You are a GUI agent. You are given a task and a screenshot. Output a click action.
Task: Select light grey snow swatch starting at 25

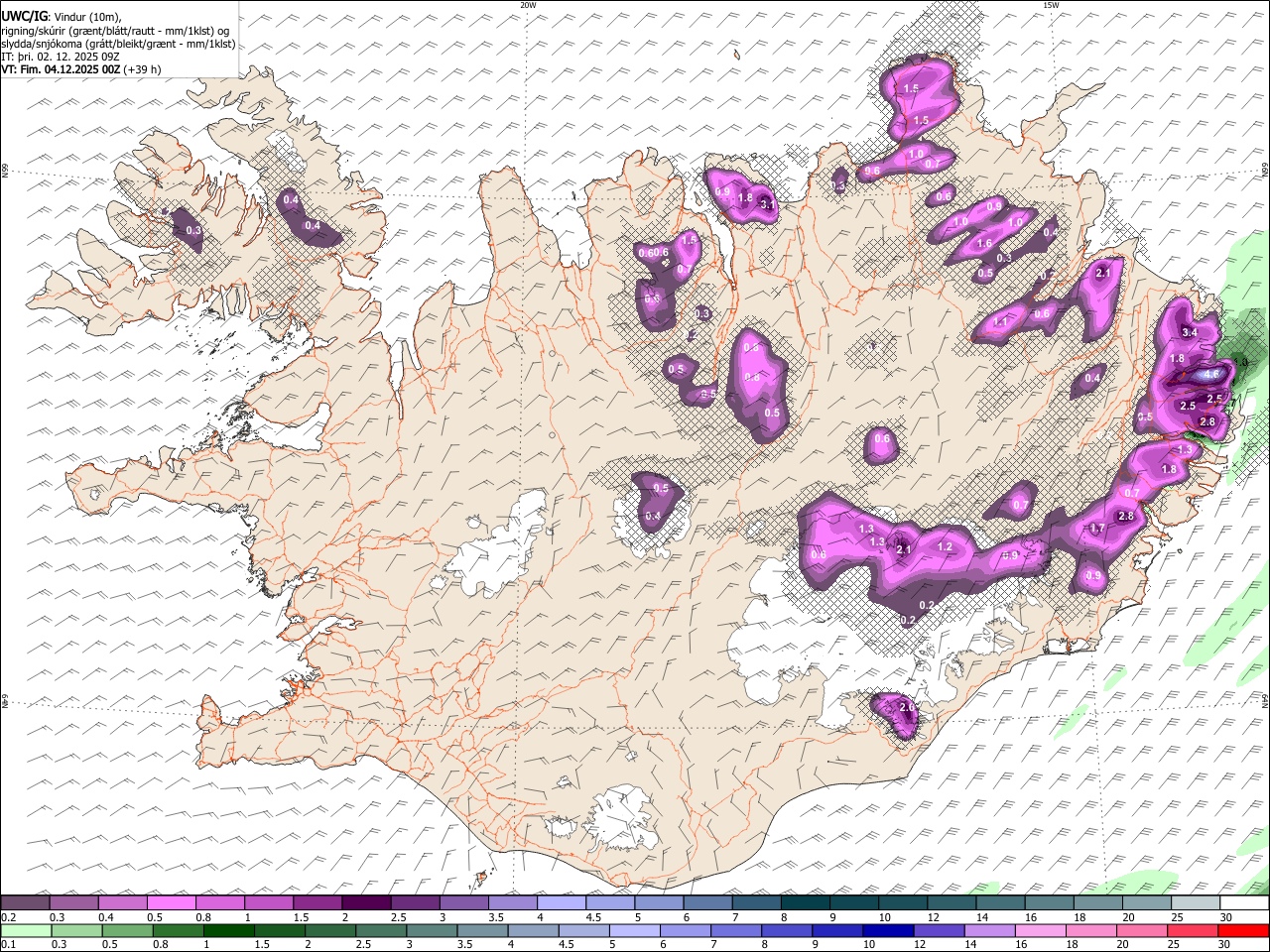point(1197,902)
